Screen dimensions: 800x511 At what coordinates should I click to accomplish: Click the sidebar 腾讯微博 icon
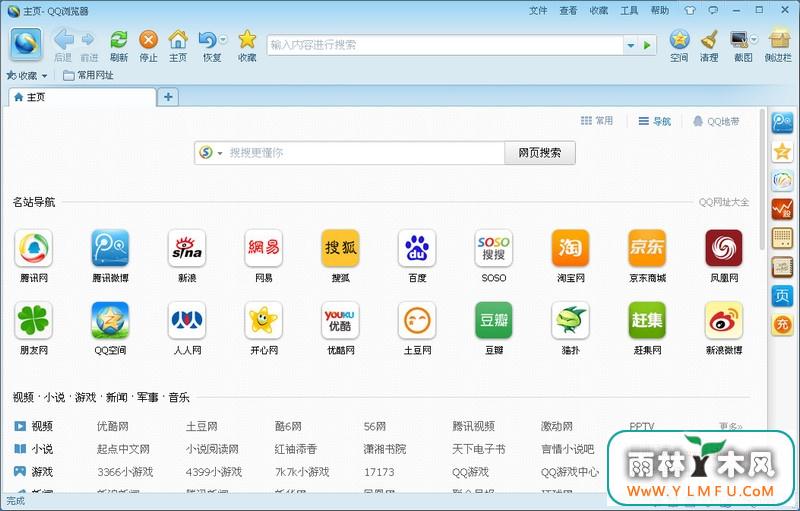(782, 123)
